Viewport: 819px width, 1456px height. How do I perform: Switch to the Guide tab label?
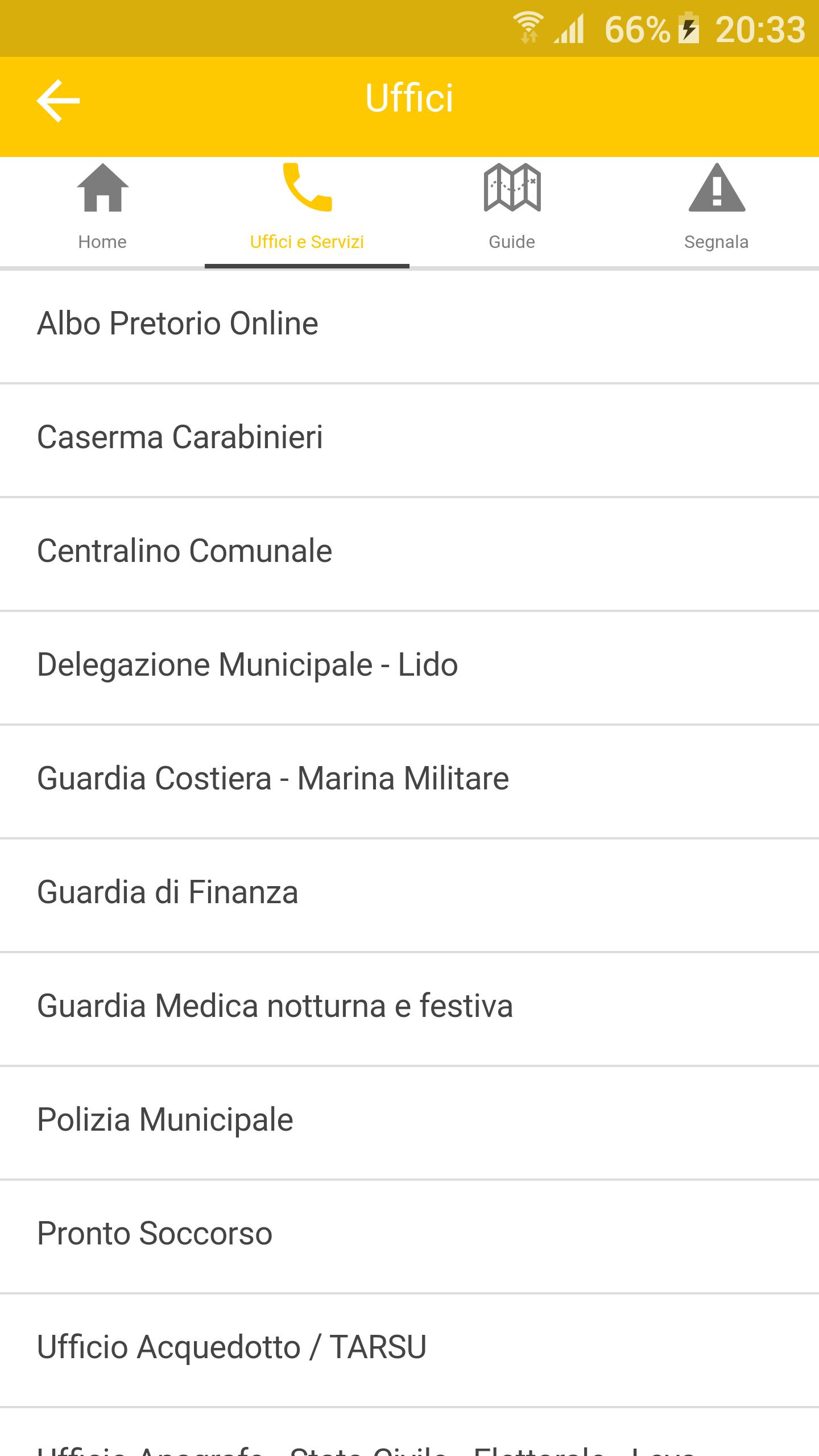tap(512, 242)
